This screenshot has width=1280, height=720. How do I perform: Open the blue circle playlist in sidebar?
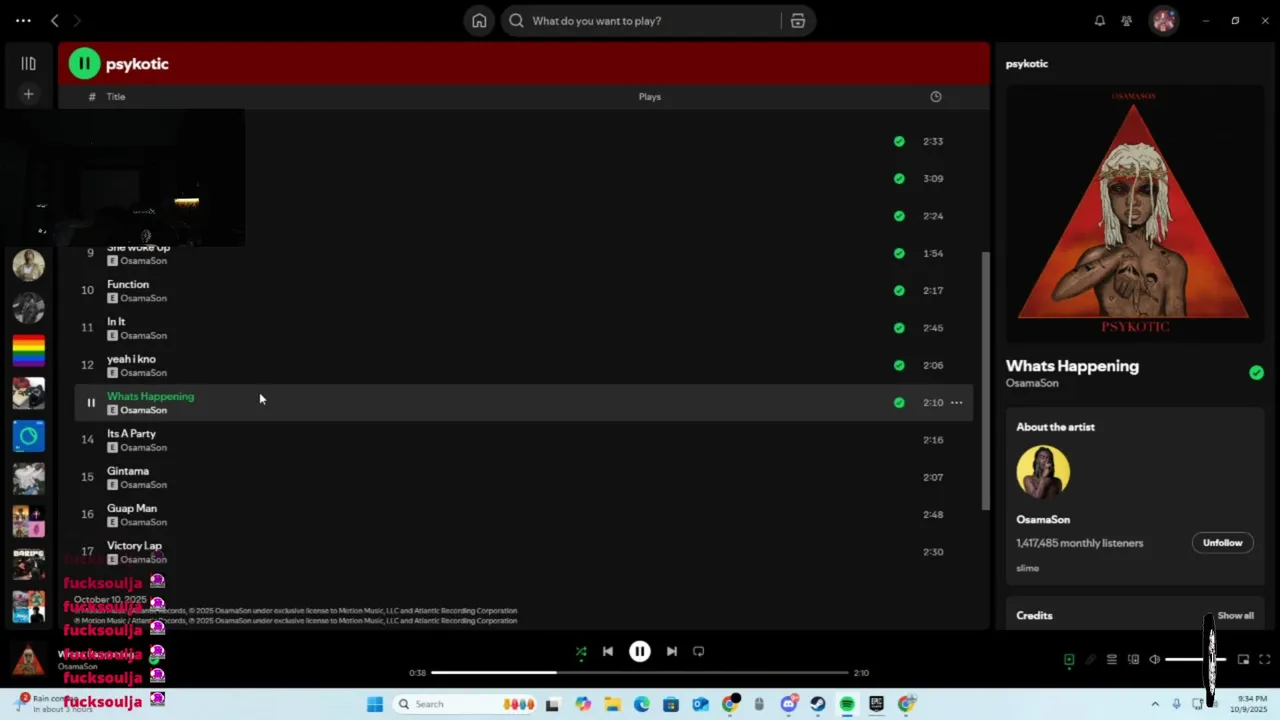29,436
